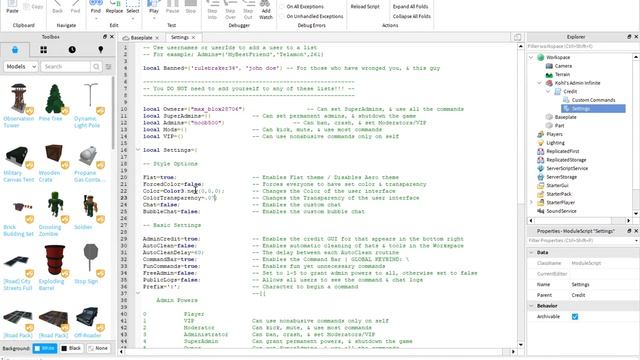Open the Toolbox filter options icon
640x360 pixels.
click(108, 67)
